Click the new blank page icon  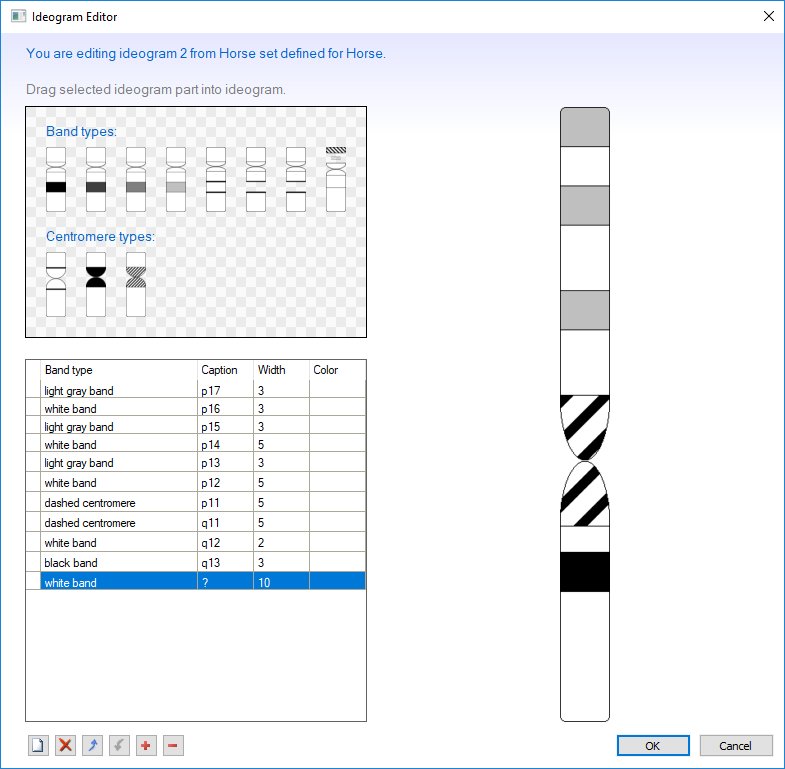(39, 745)
